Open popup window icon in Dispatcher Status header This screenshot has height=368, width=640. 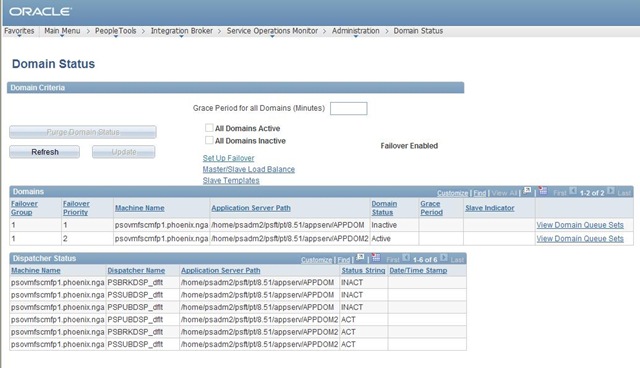click(x=360, y=257)
